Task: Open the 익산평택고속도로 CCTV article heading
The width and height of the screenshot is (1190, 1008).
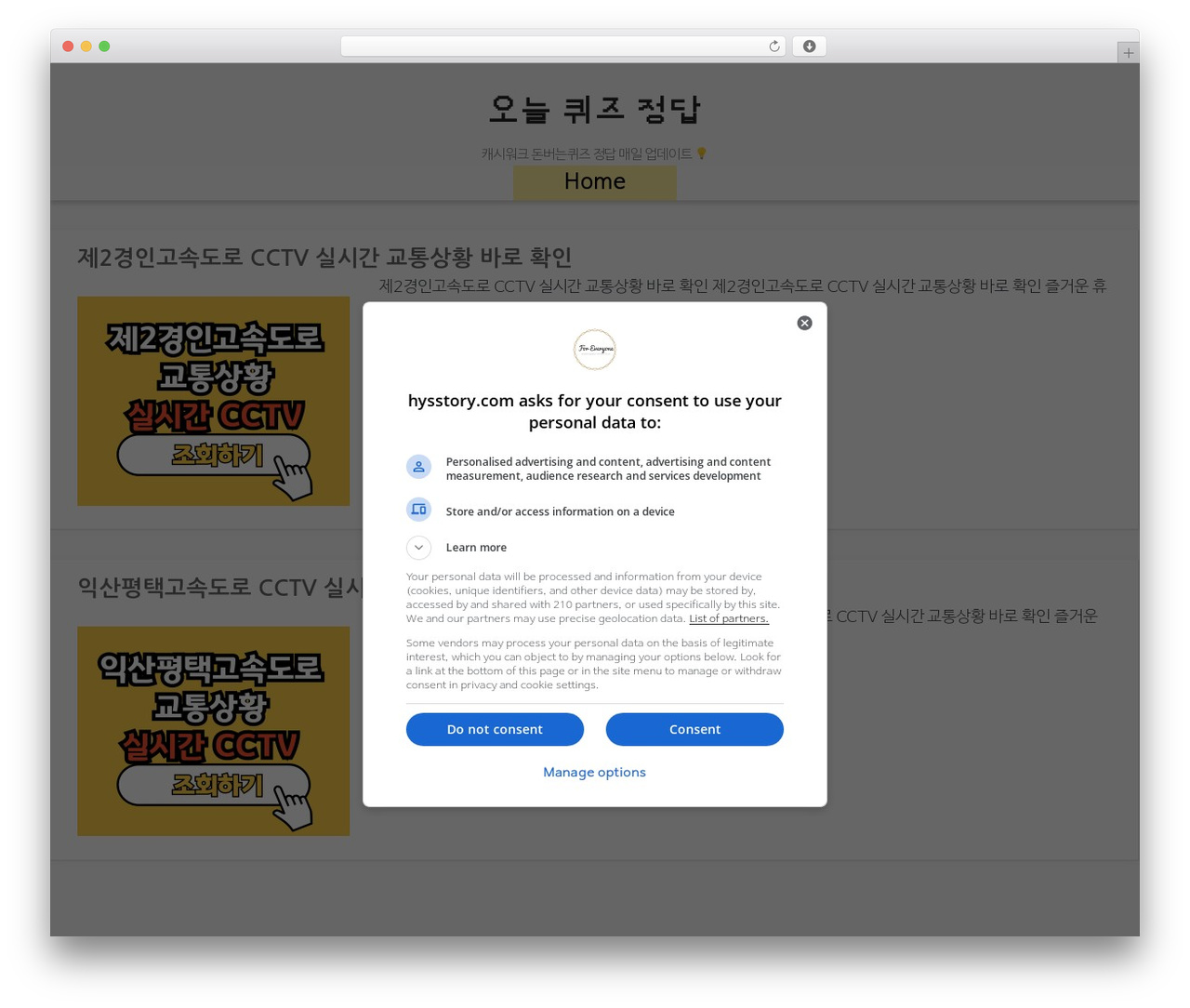Action: point(220,588)
